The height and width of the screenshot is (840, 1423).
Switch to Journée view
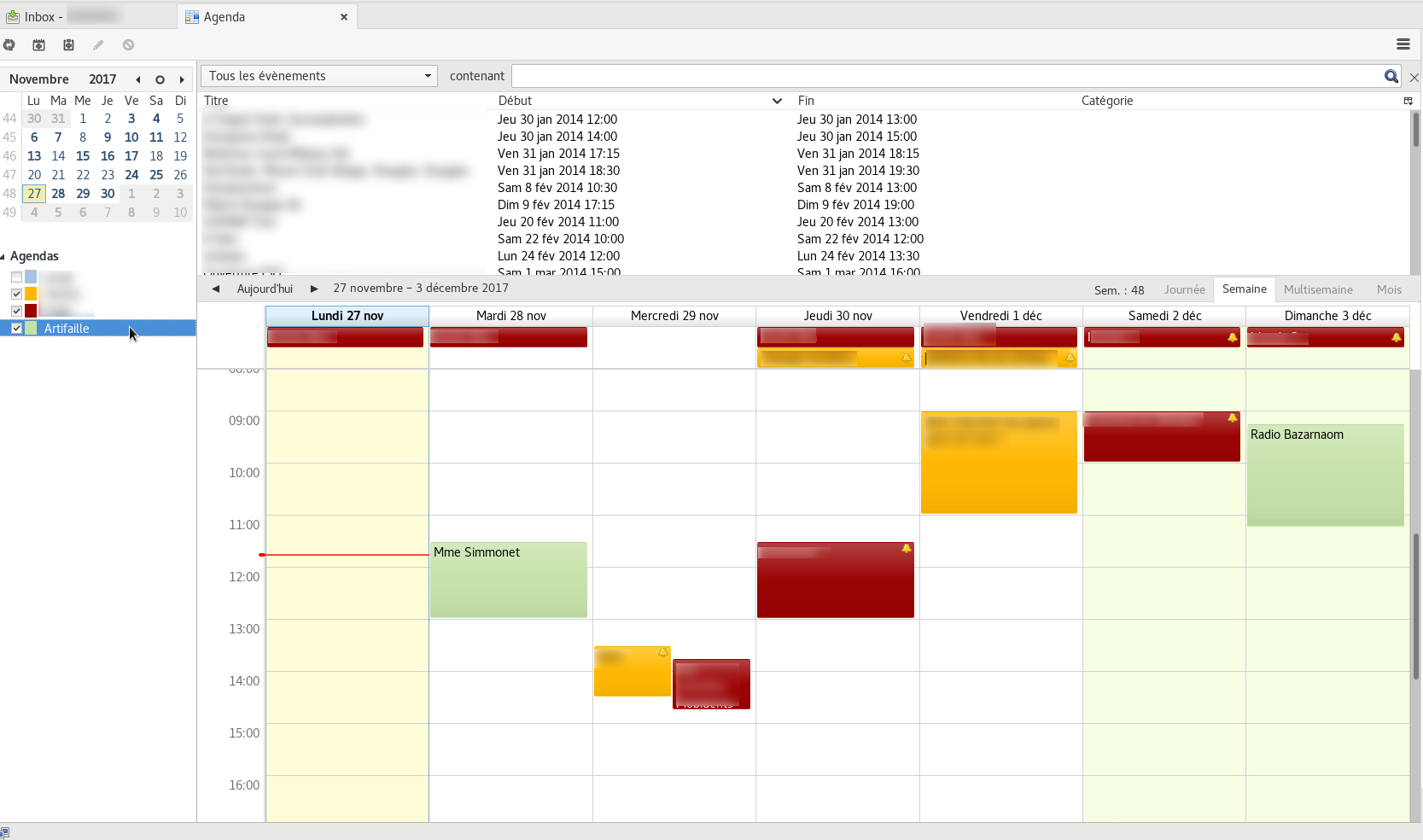click(1184, 289)
